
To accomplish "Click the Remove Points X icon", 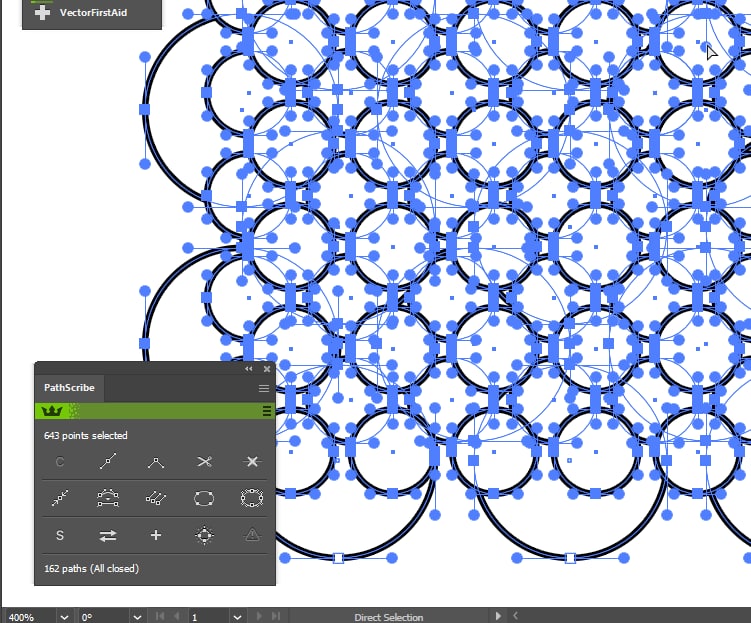I will pyautogui.click(x=252, y=462).
